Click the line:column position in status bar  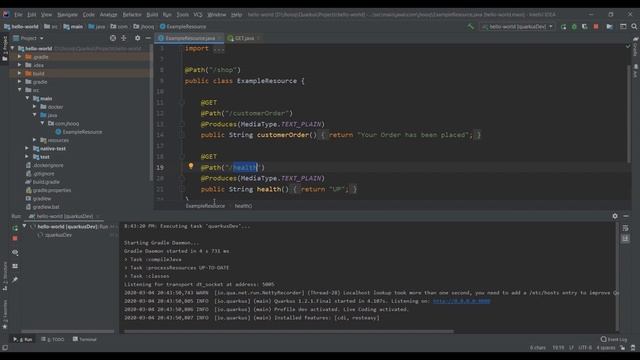click(x=558, y=348)
